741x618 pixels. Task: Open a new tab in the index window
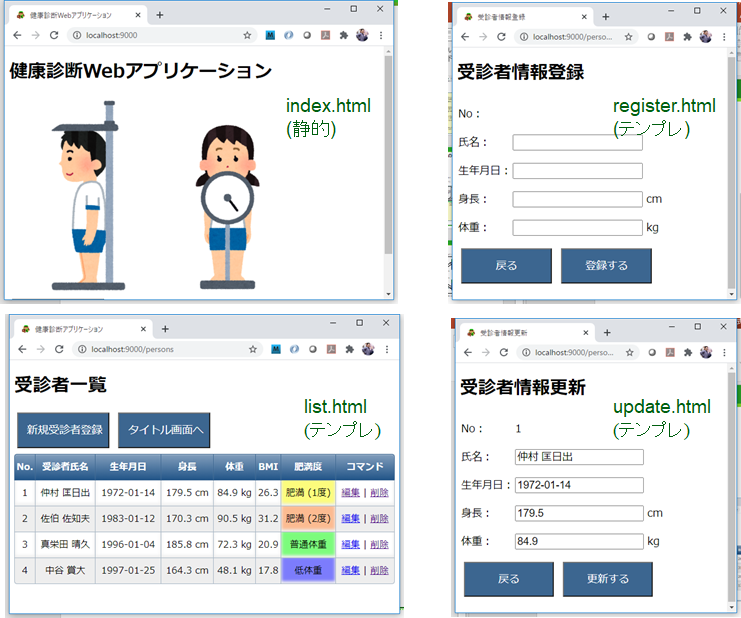(x=159, y=15)
